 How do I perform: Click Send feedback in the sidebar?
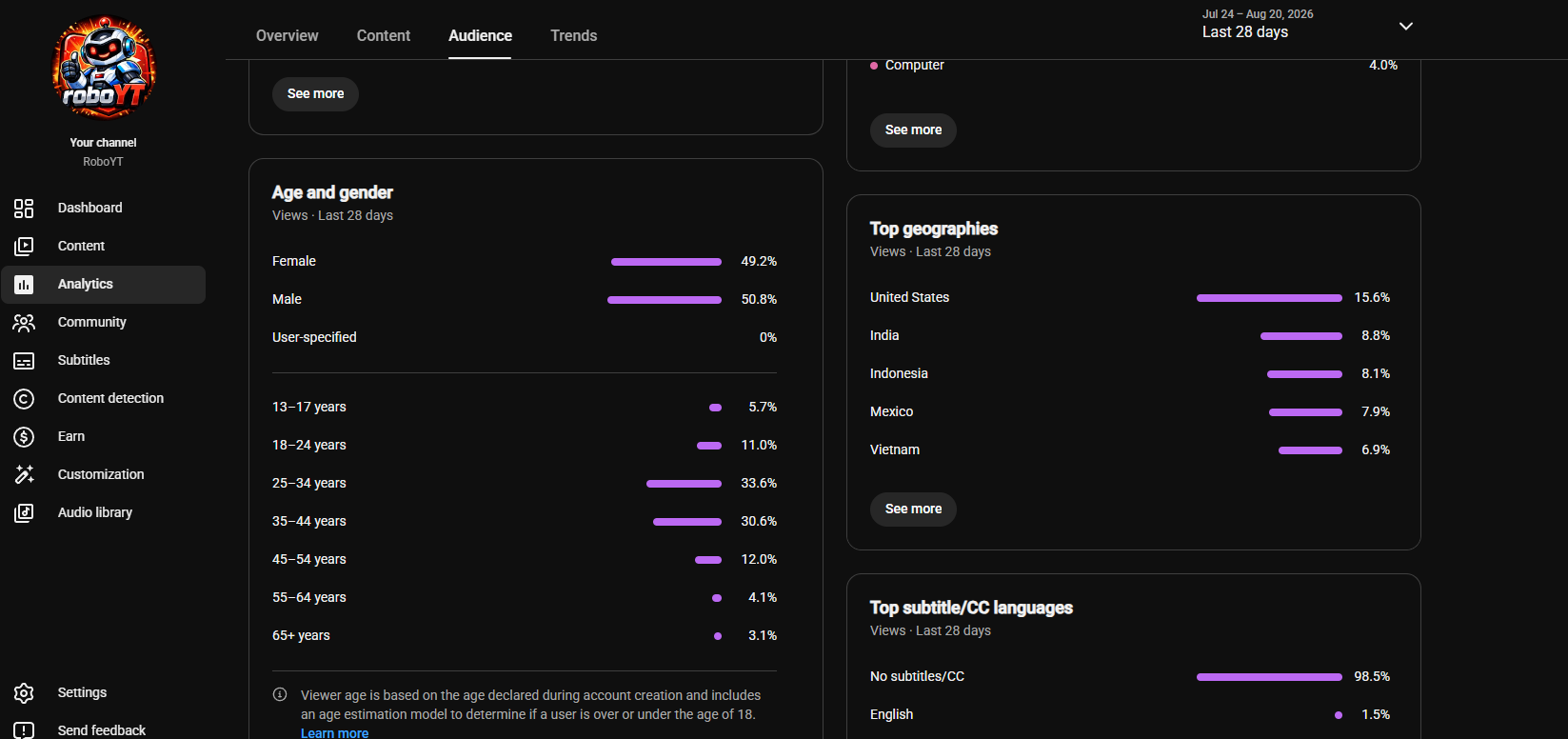(103, 730)
